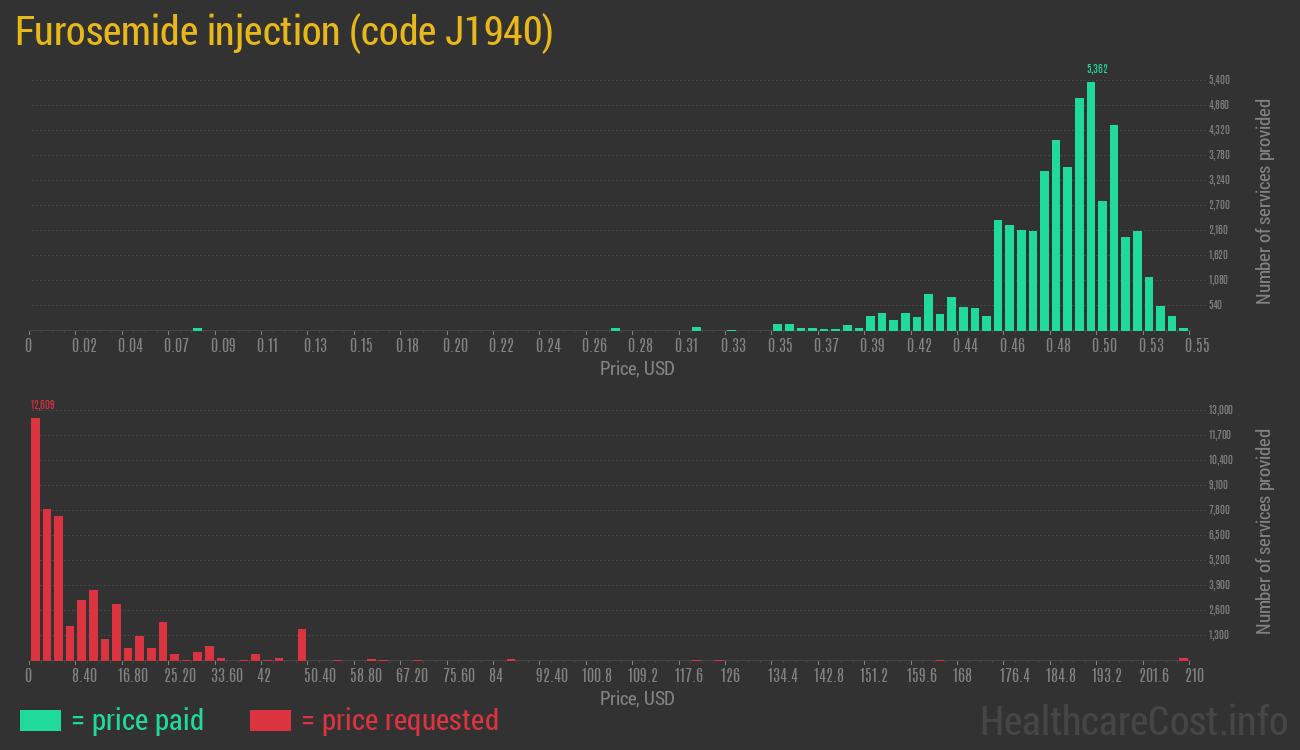Click the 8.40 tick on red chart axis
This screenshot has width=1300, height=750.
pyautogui.click(x=85, y=675)
